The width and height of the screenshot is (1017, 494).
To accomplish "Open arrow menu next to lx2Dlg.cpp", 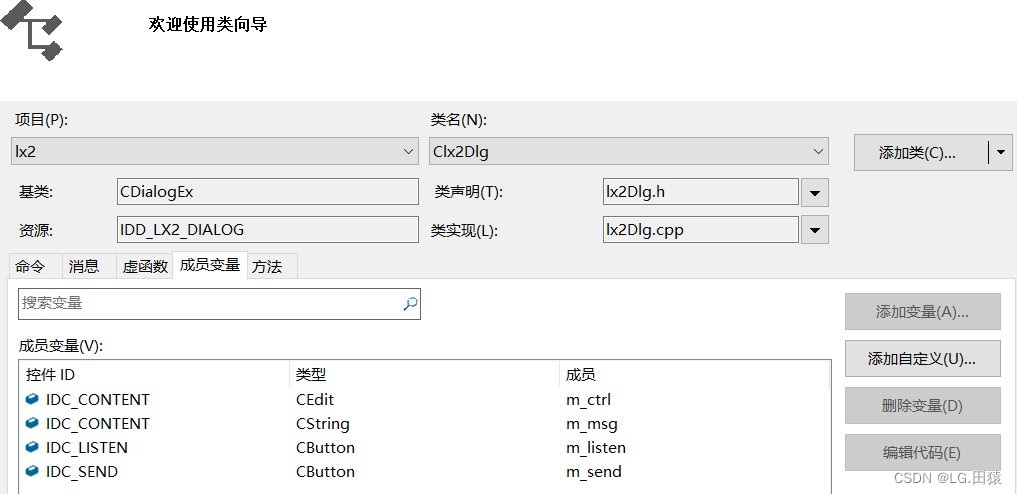I will tap(815, 230).
